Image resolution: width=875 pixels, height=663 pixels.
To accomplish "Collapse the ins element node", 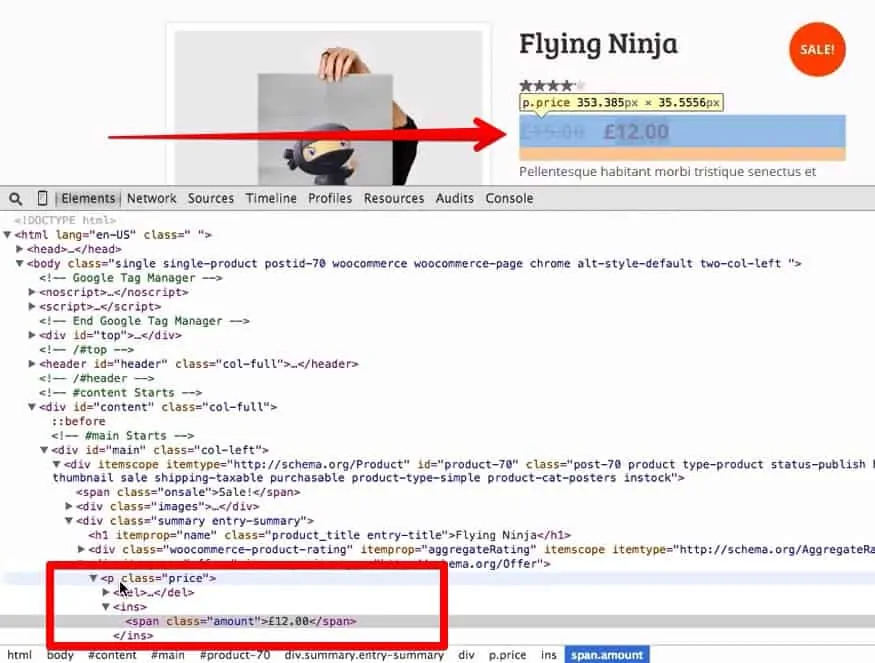I will coord(106,606).
